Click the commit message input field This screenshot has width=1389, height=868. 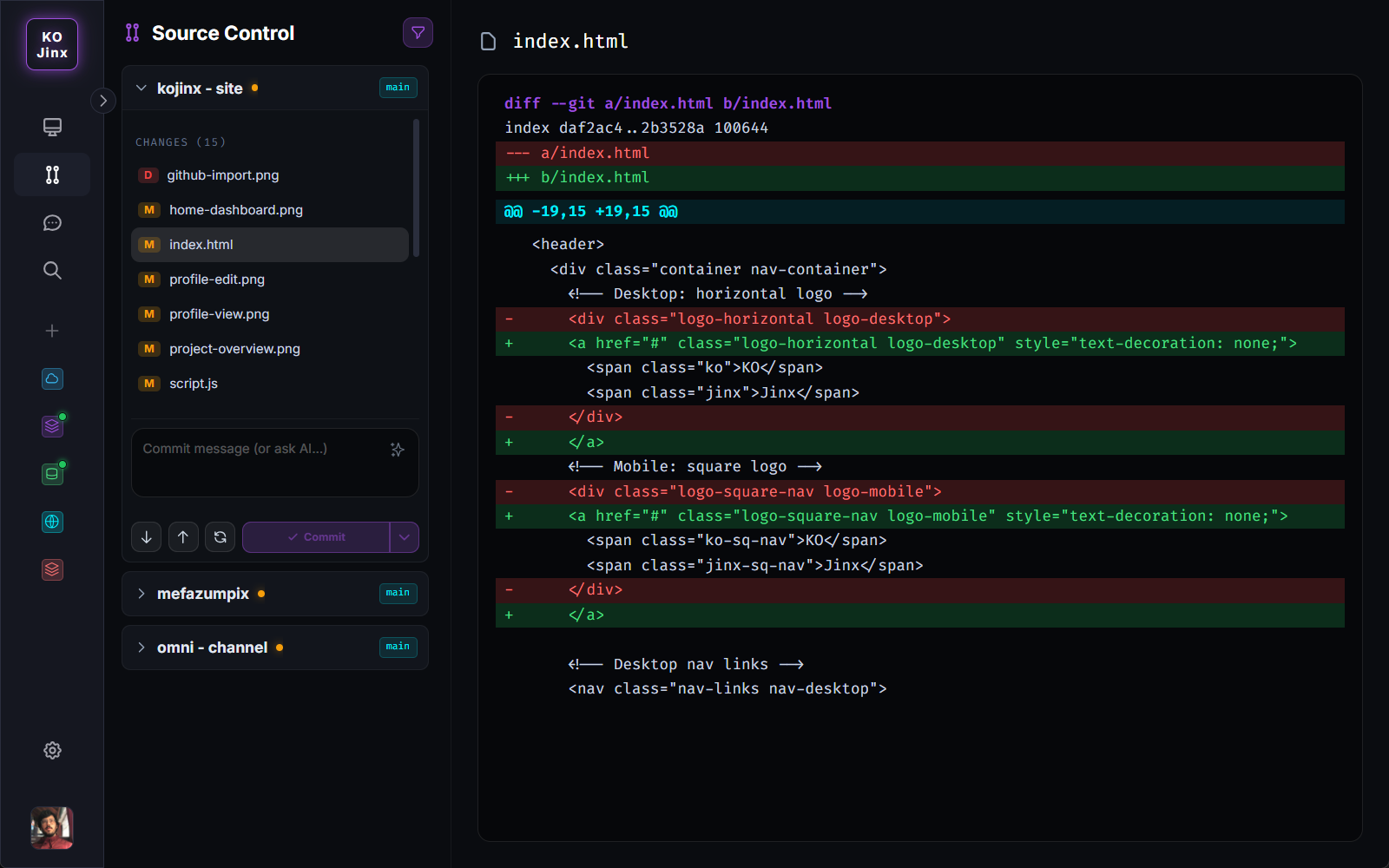click(275, 463)
